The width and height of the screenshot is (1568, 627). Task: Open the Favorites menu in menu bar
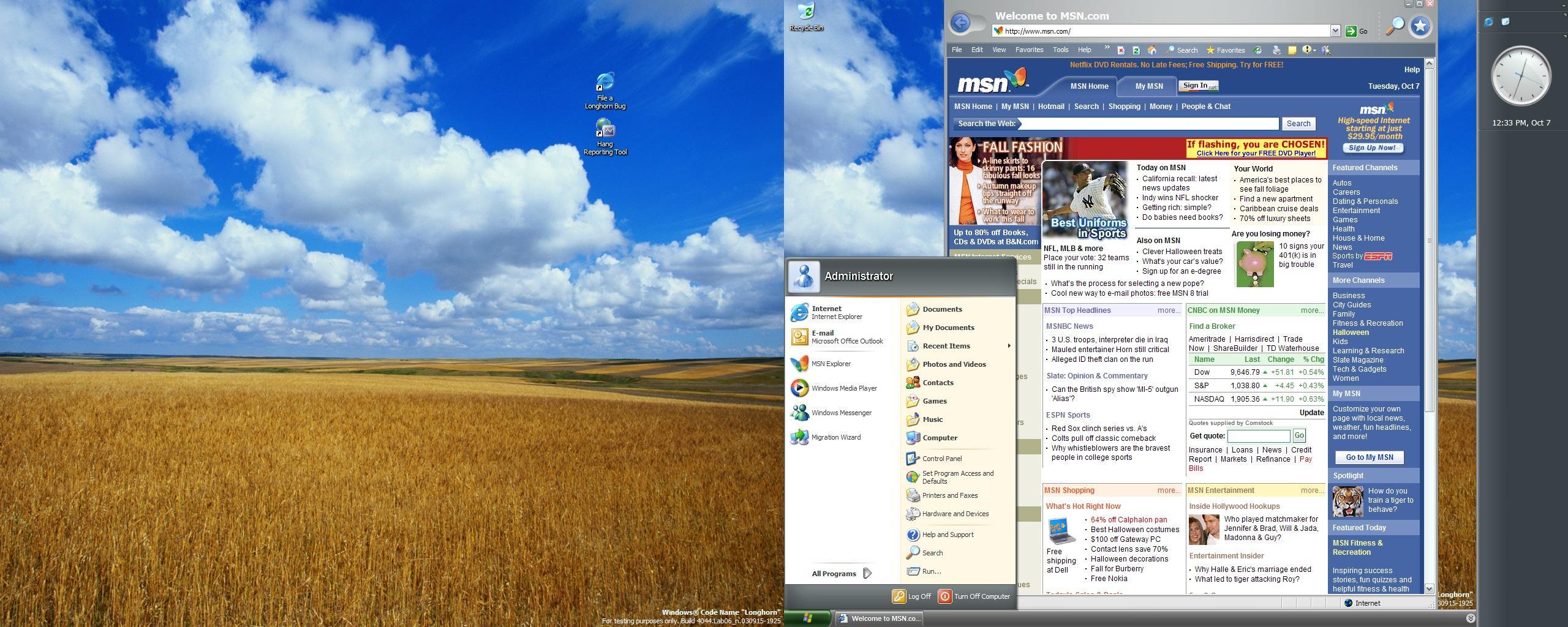pyautogui.click(x=1029, y=50)
